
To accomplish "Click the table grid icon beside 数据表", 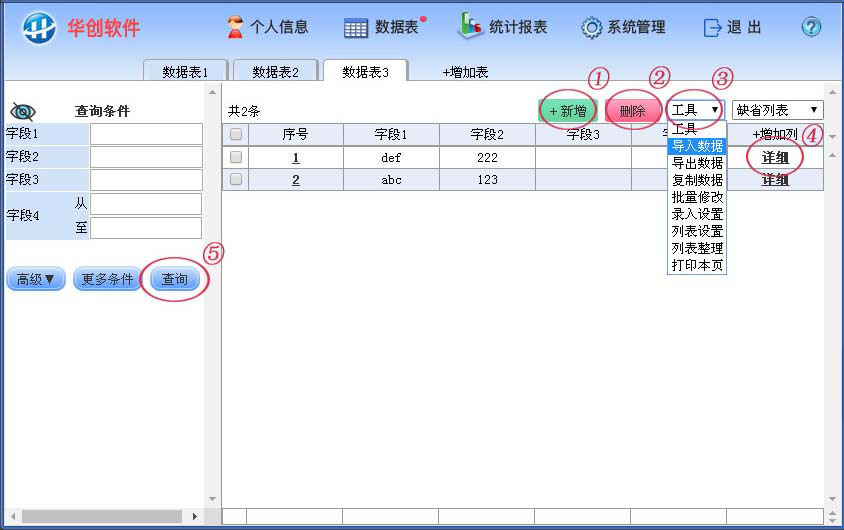I will [x=356, y=28].
